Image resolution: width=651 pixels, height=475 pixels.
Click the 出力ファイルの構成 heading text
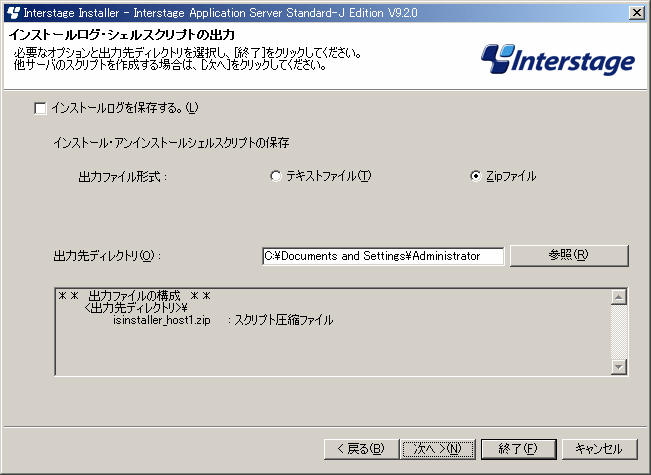134,296
